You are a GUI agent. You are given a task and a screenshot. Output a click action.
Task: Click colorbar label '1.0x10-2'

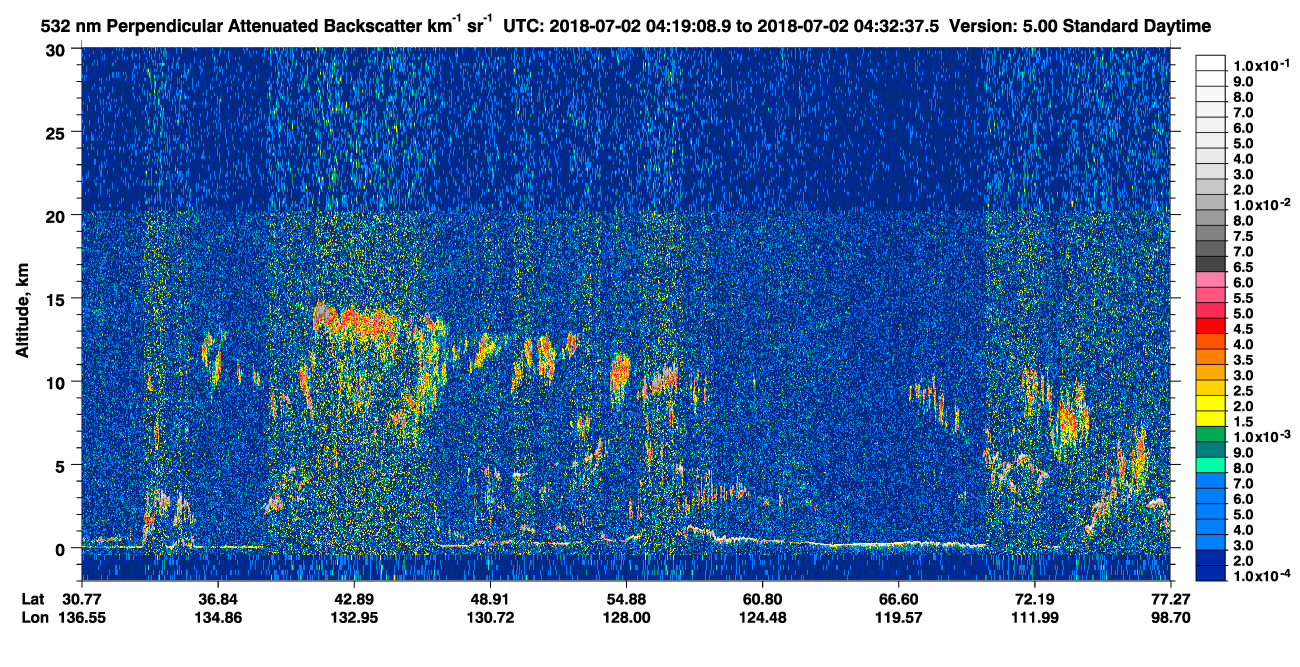pos(1261,205)
